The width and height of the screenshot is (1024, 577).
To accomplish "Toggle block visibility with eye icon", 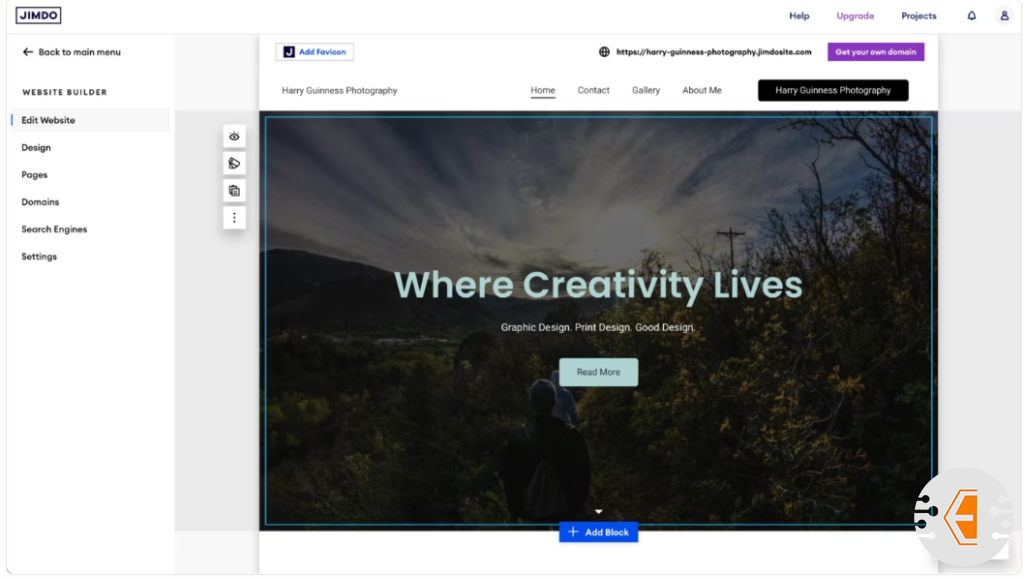I will click(234, 137).
